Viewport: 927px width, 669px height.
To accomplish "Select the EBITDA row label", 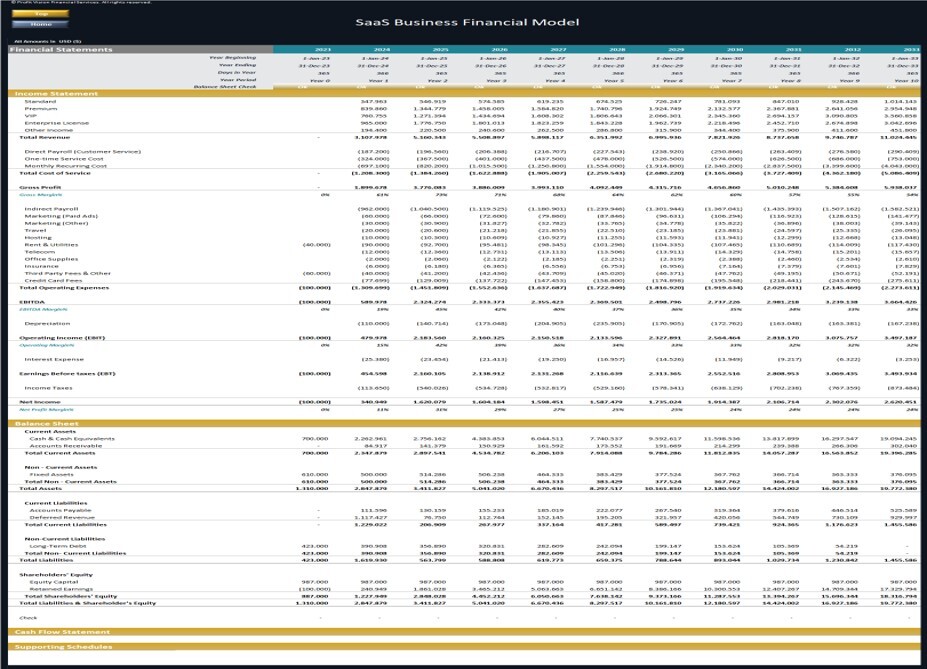I will point(32,302).
